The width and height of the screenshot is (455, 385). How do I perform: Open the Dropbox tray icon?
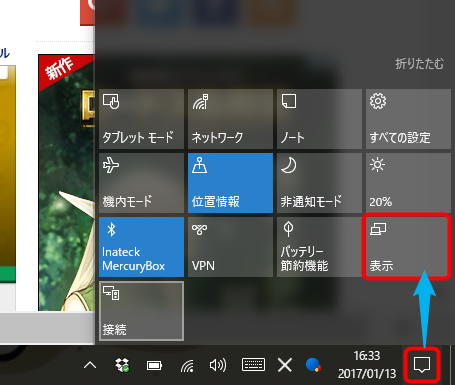122,365
